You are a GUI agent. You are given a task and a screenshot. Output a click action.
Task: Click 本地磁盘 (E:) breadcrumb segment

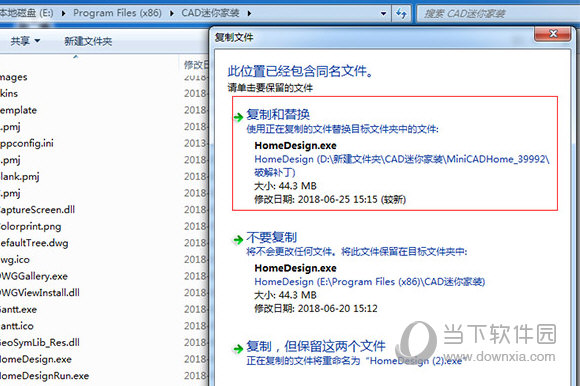27,13
